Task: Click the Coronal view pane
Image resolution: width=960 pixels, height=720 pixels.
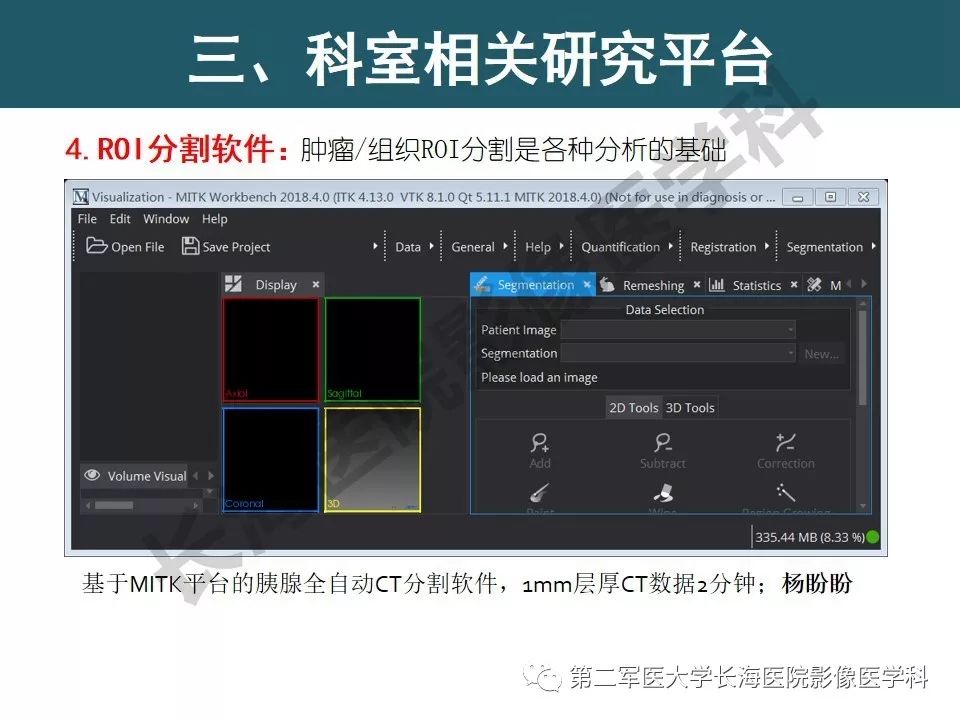Action: pyautogui.click(x=271, y=460)
